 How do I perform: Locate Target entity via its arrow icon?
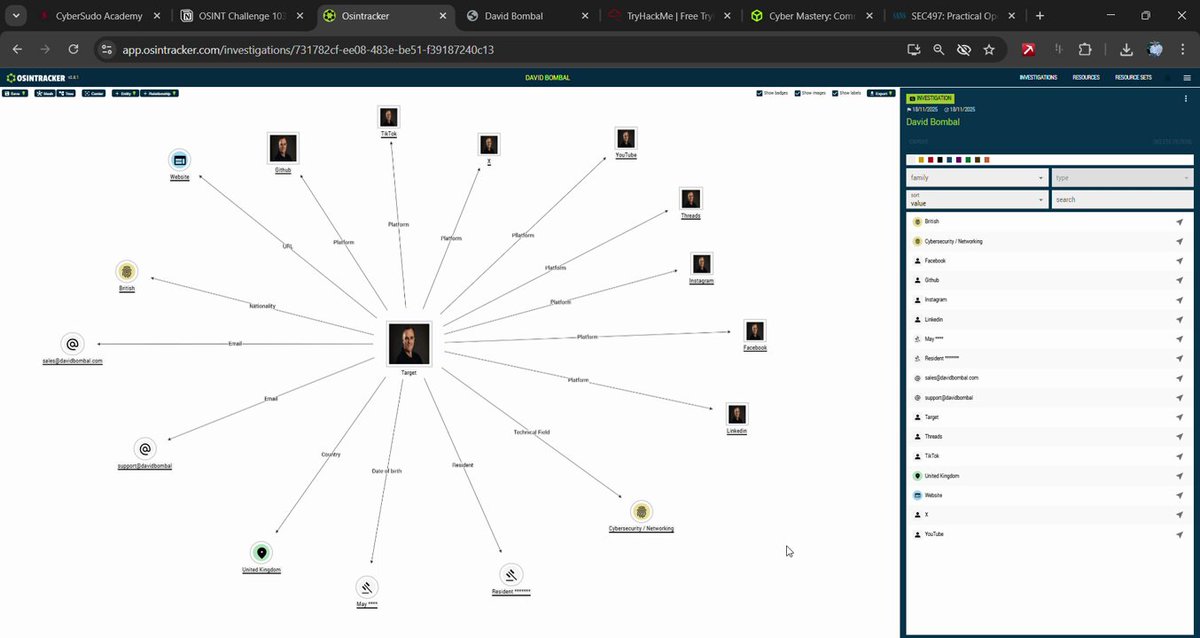(1180, 417)
